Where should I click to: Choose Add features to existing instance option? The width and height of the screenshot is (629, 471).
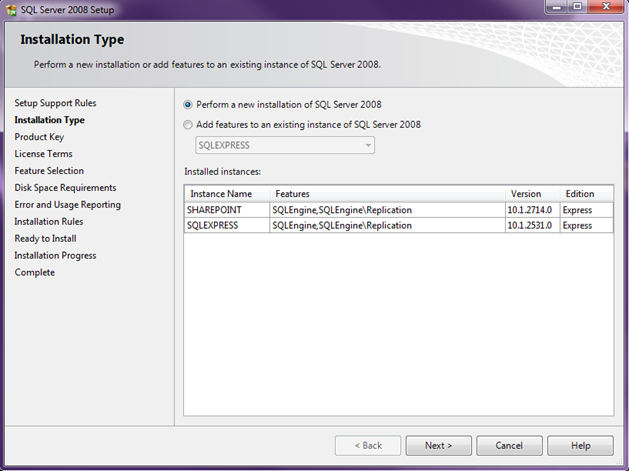[187, 125]
